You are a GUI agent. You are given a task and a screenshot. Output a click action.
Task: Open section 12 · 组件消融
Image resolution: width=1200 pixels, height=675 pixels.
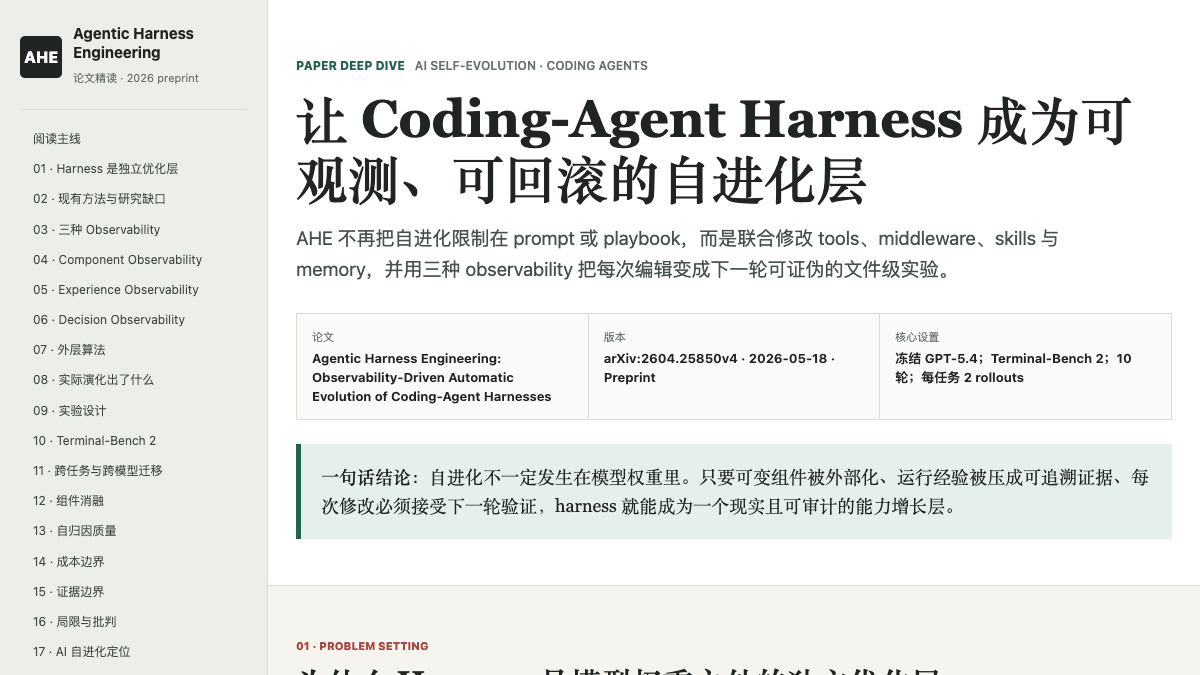[68, 500]
